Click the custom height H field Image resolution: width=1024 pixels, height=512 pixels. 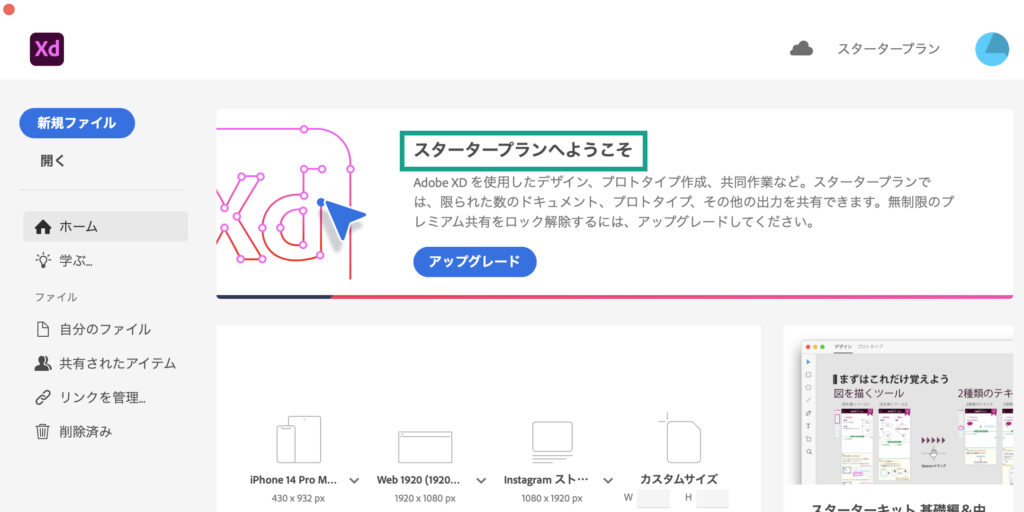coord(712,498)
